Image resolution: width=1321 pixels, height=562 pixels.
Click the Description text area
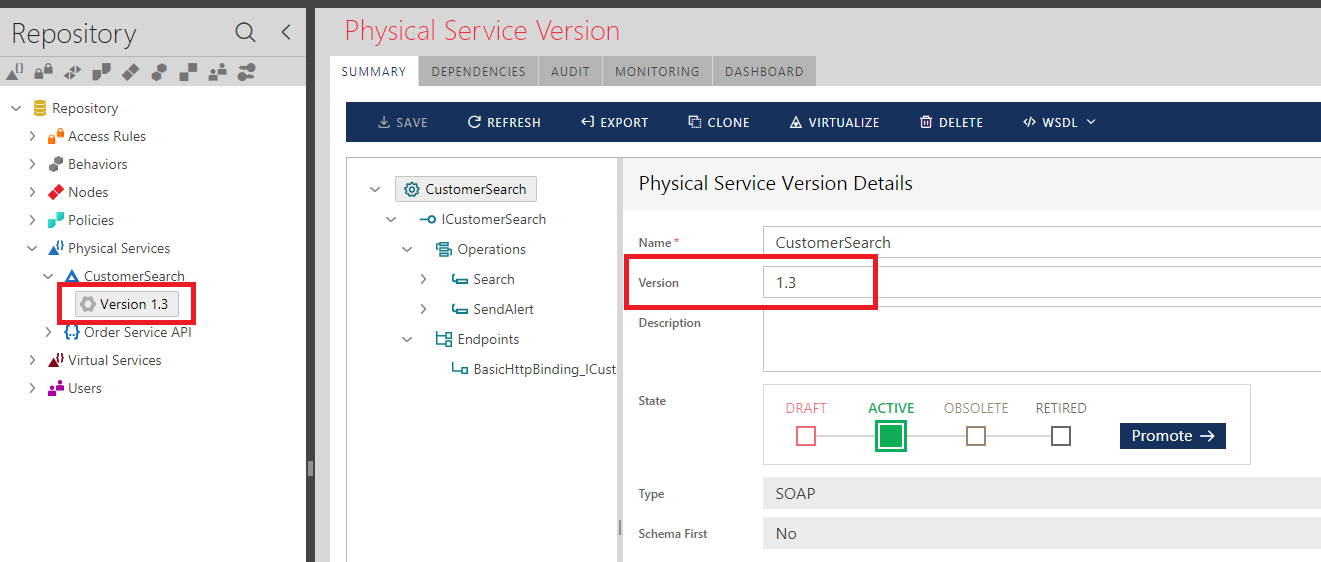(1042, 339)
